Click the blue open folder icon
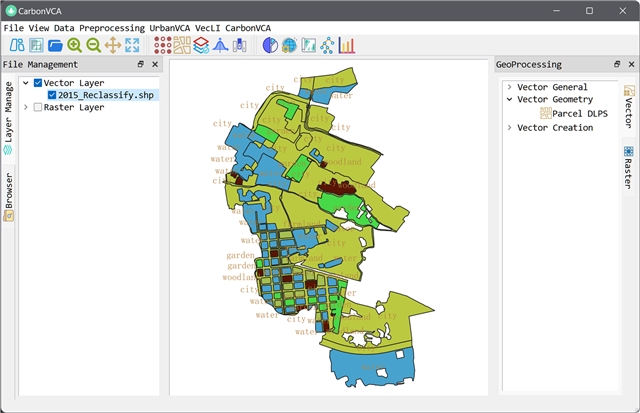 click(55, 45)
